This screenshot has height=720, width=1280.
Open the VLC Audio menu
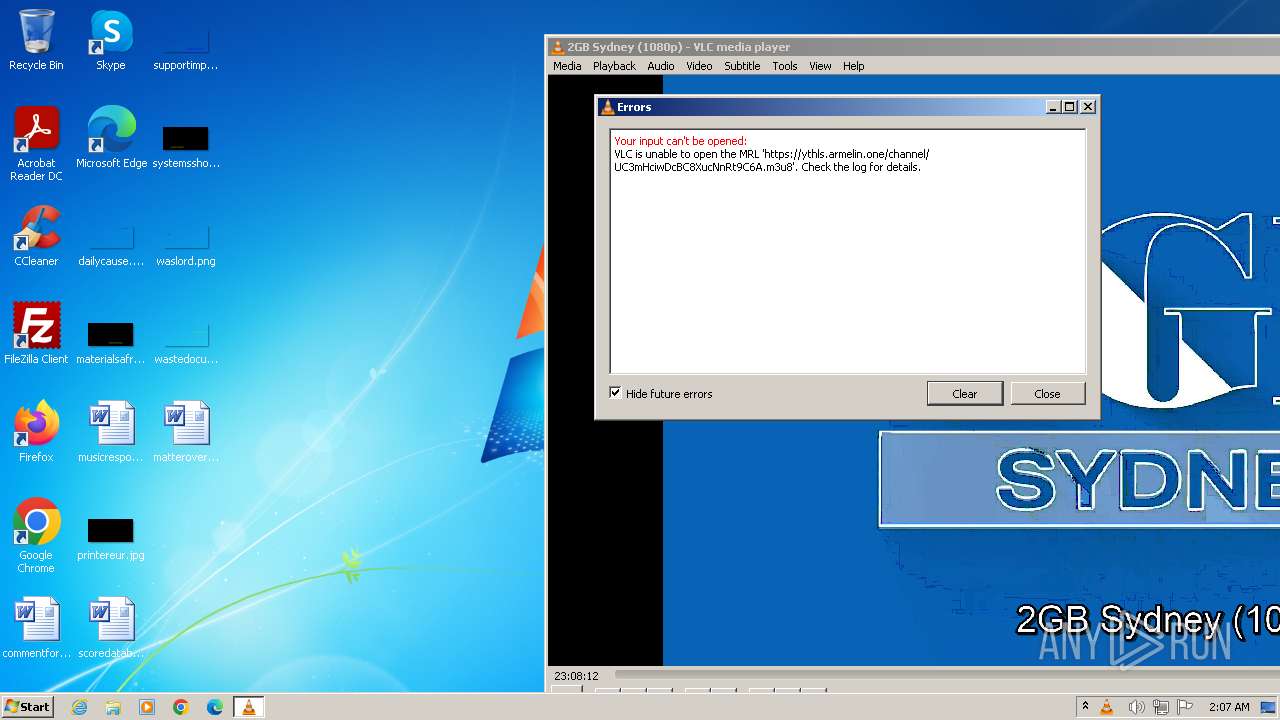click(x=661, y=66)
